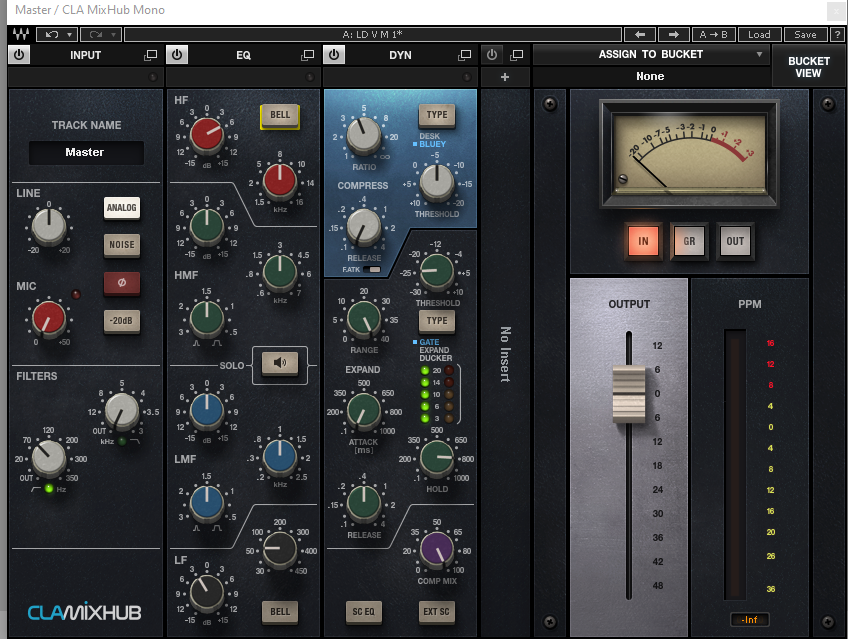Load the next preset with right arrow
The height and width of the screenshot is (639, 848).
(673, 34)
